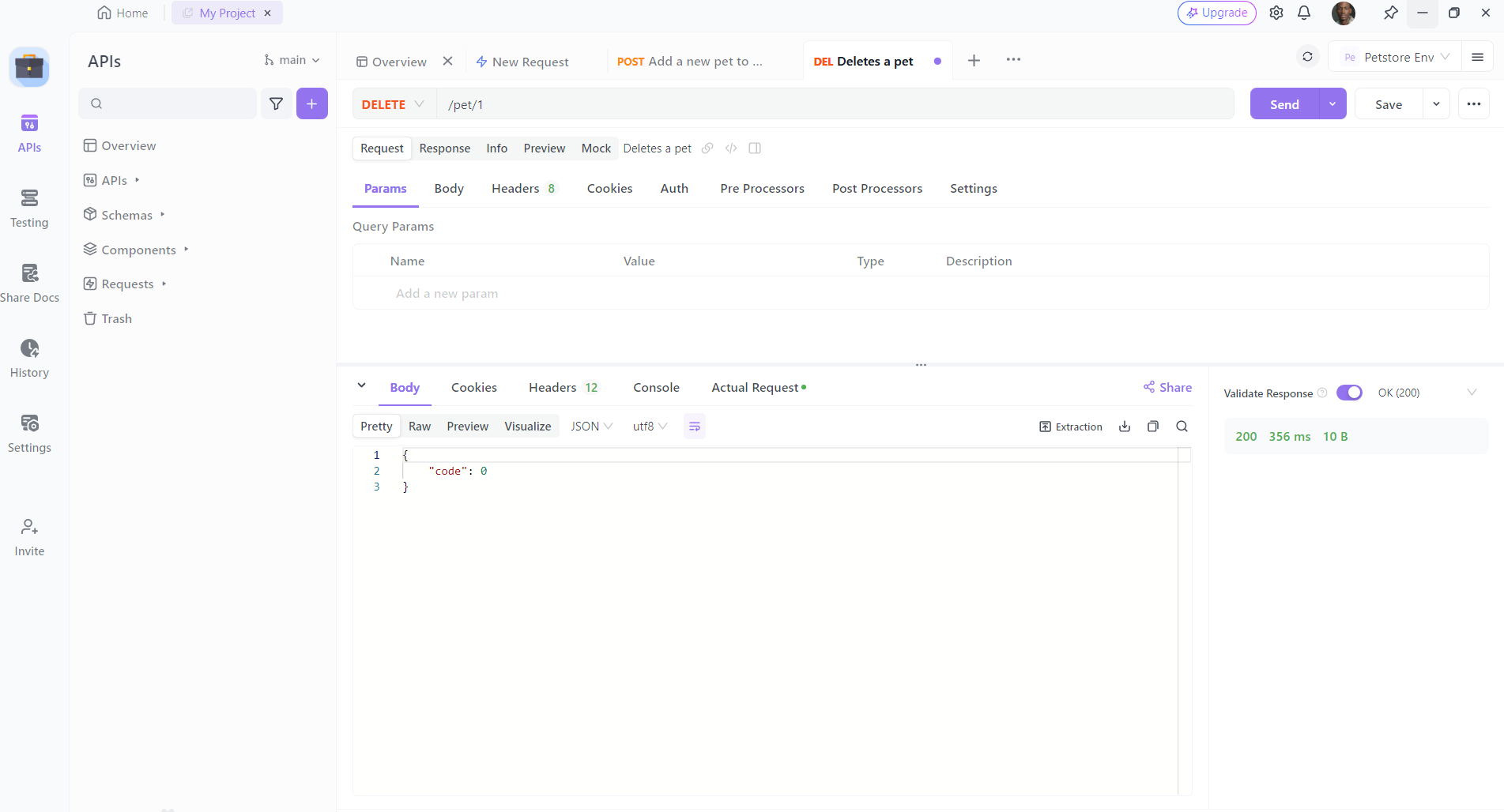Open Trash in the APIs panel

click(107, 318)
